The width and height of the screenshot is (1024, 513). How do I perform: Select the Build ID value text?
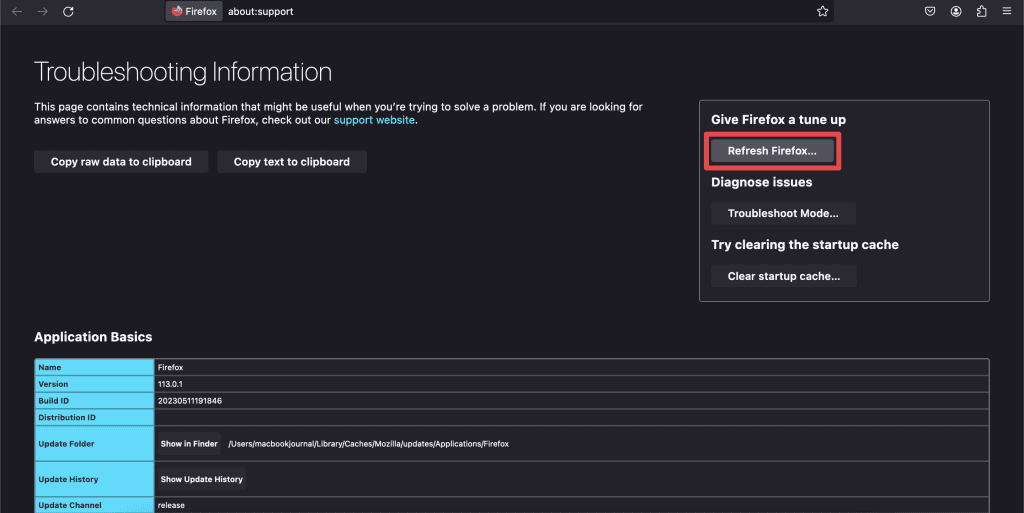pyautogui.click(x=190, y=400)
